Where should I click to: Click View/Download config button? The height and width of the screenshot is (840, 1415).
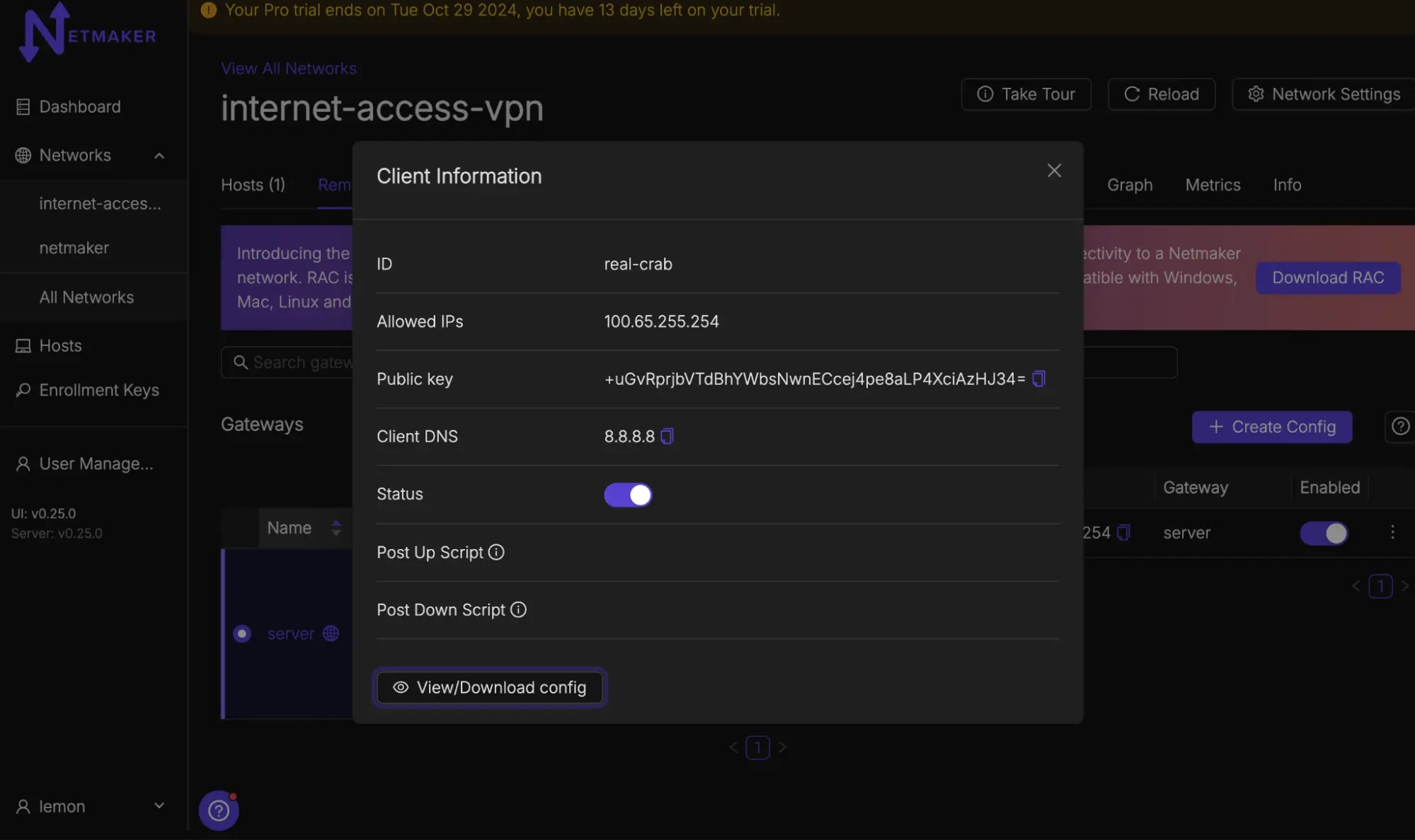point(489,687)
